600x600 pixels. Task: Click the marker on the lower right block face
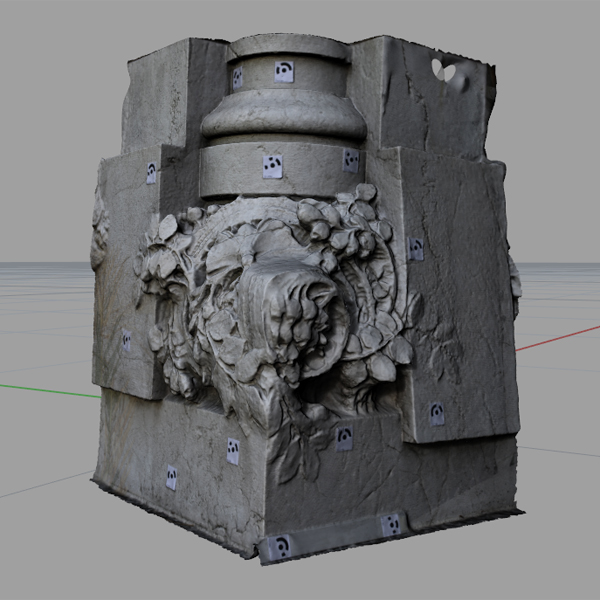[x=437, y=413]
